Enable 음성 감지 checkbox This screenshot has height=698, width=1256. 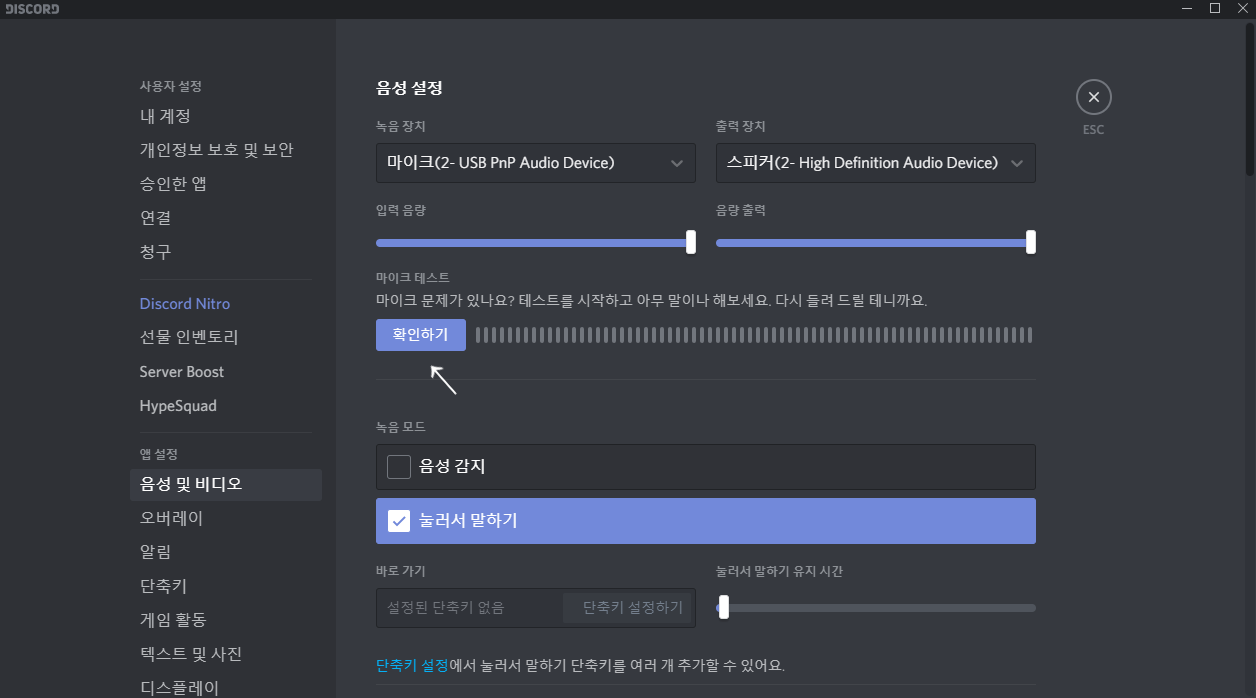coord(399,466)
